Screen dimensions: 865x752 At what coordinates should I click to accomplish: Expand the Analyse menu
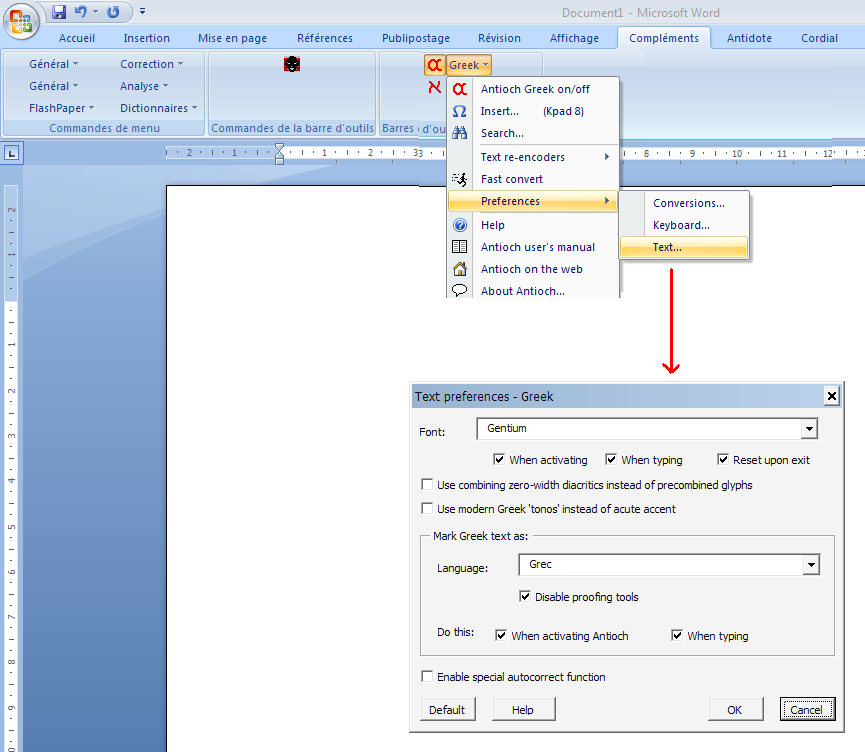[144, 86]
